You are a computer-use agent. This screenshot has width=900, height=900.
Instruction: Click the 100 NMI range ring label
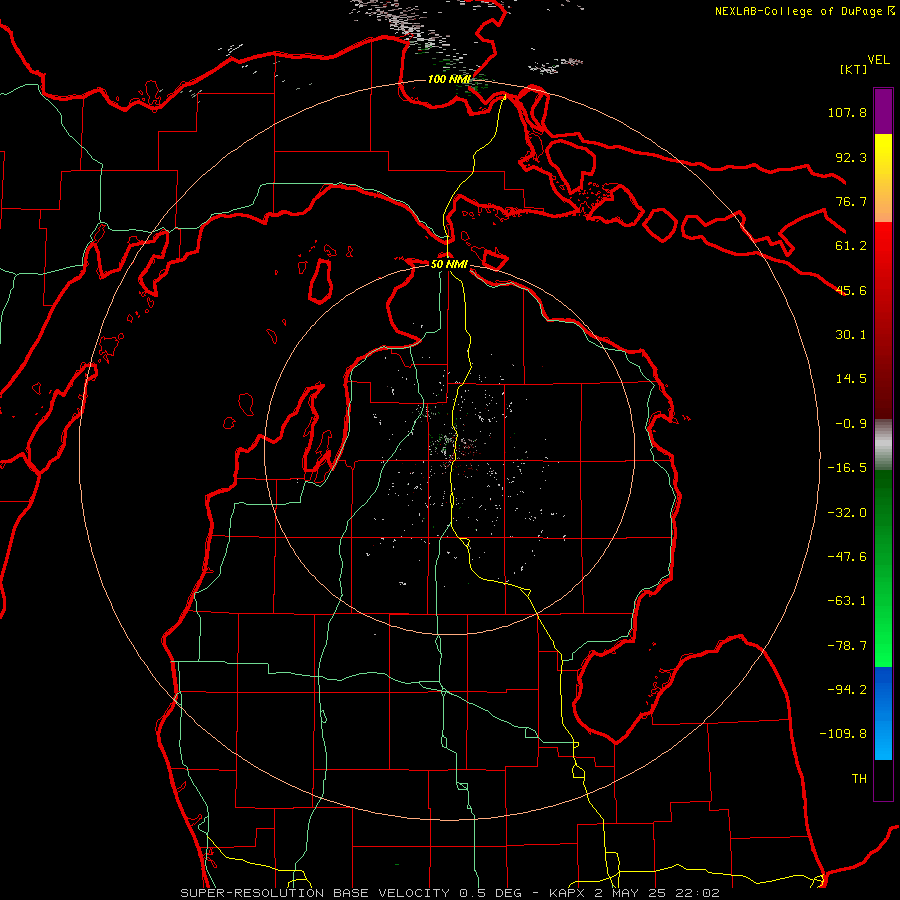[449, 79]
